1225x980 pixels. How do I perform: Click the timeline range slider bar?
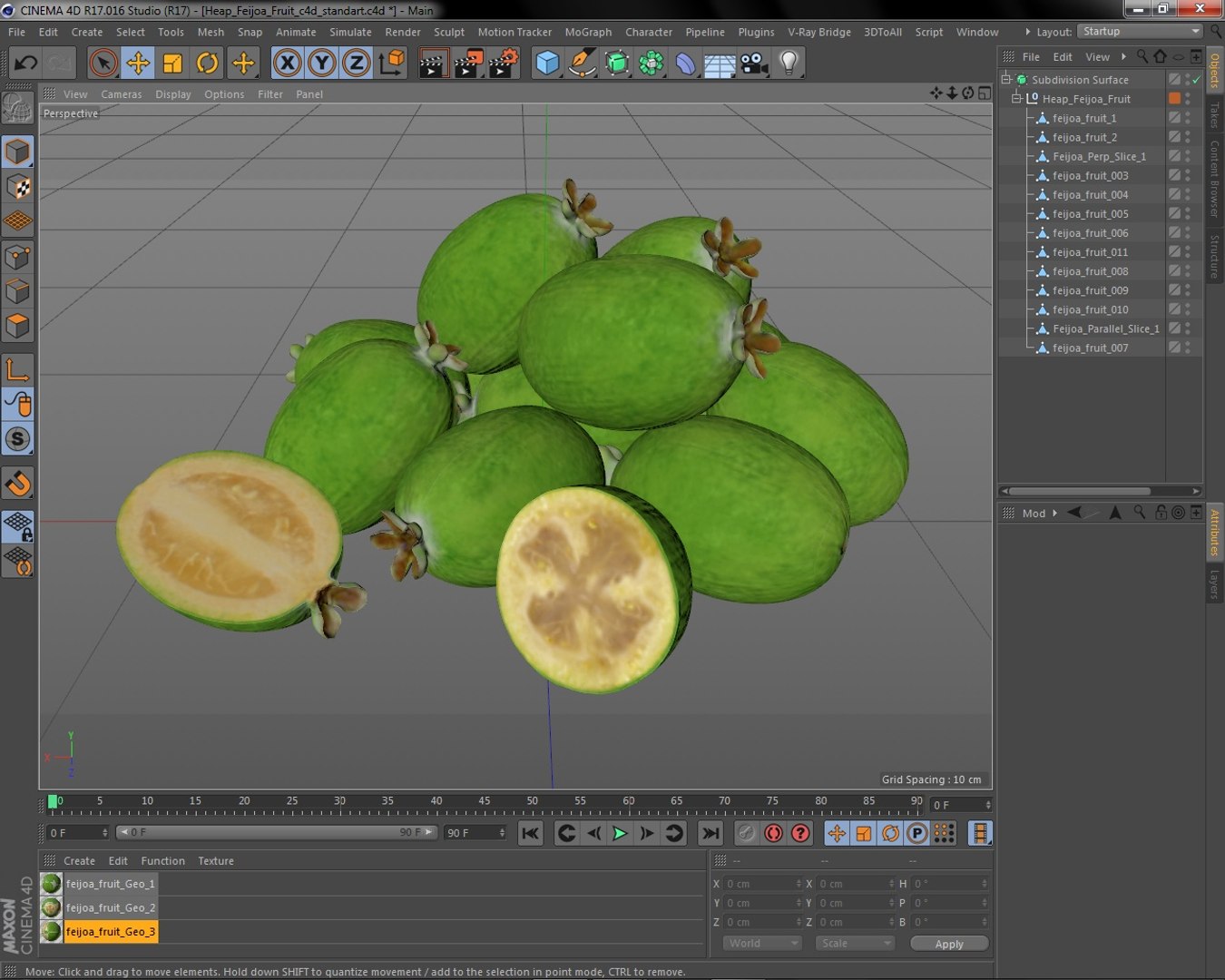click(x=277, y=832)
